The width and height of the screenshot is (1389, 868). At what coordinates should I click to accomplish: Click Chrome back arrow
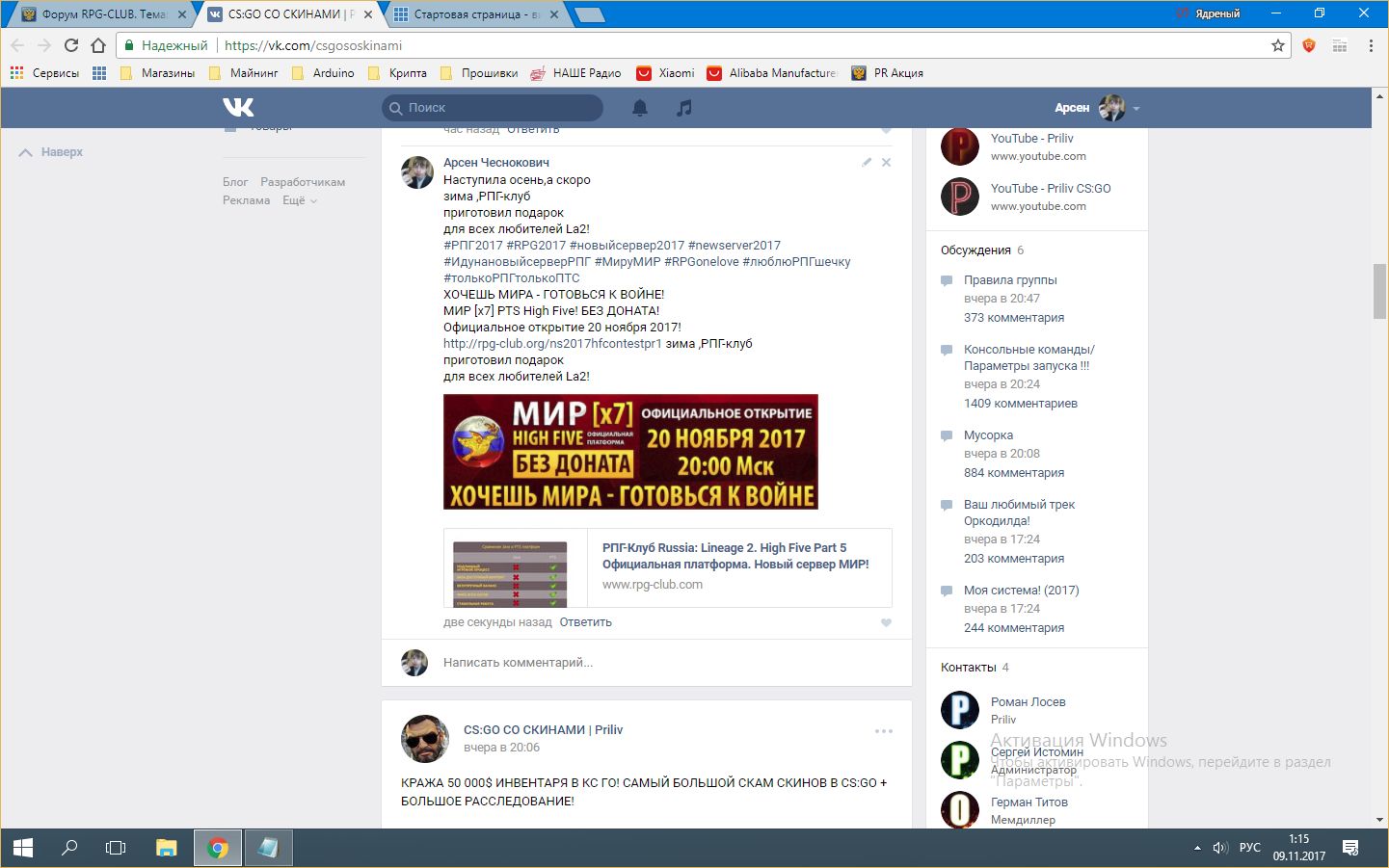coord(17,45)
